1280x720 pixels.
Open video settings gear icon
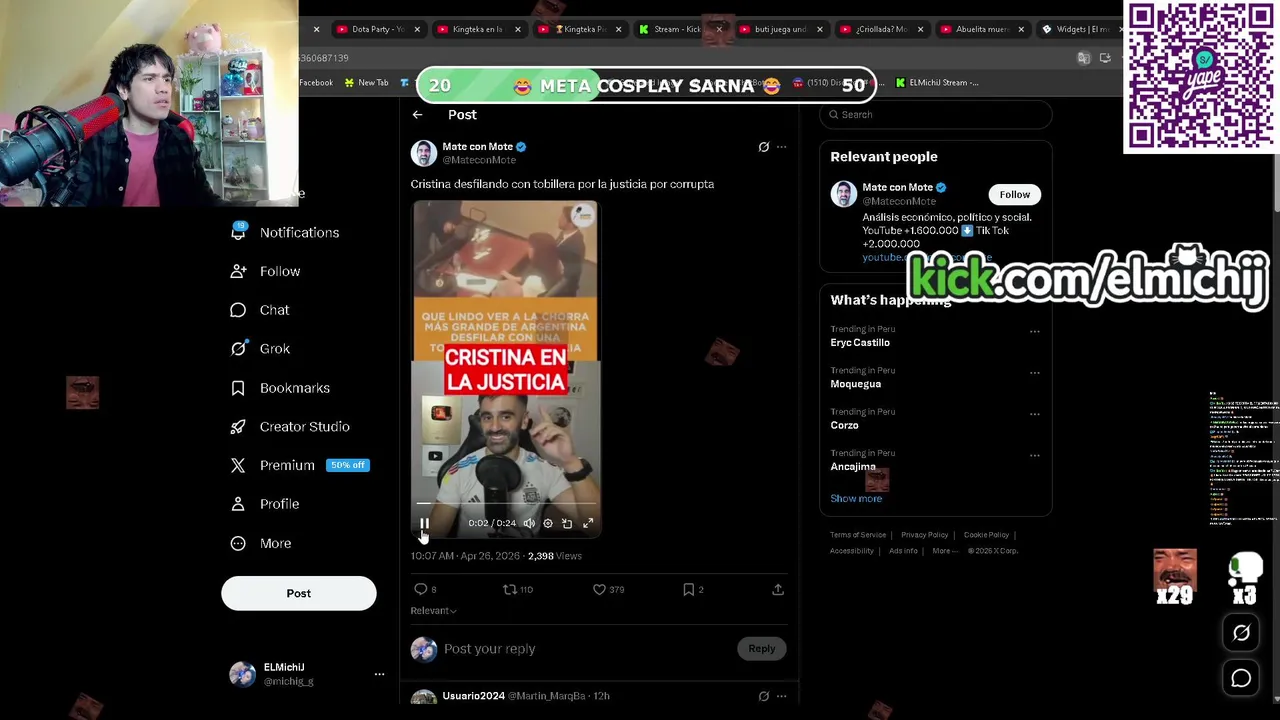[x=547, y=523]
